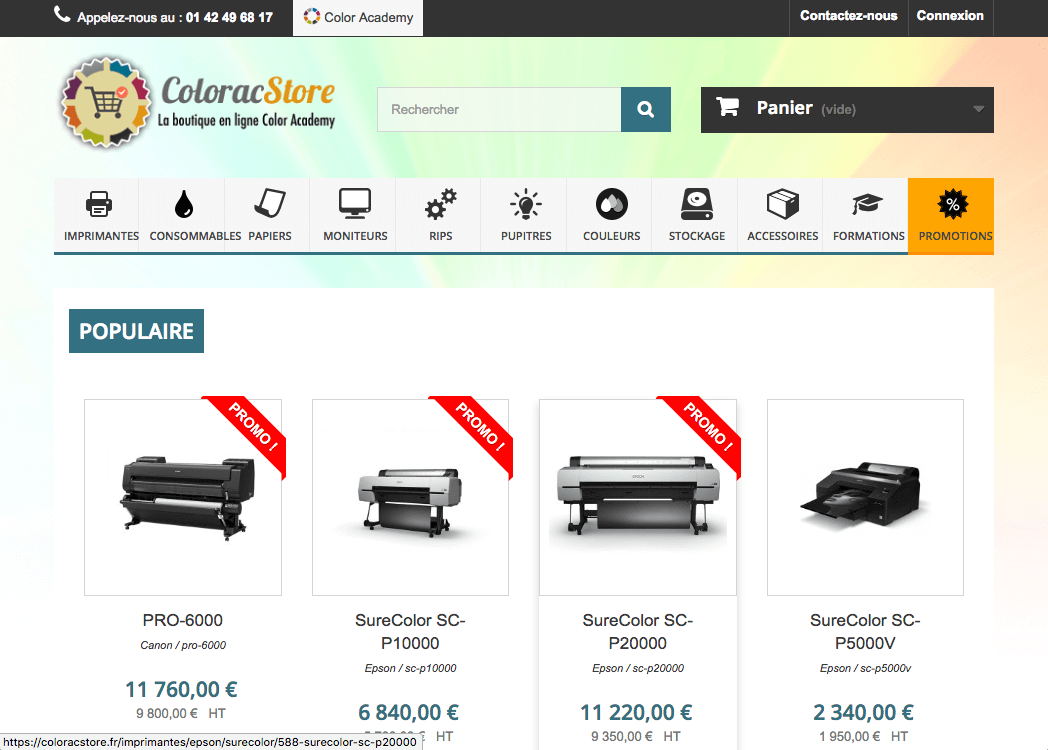
Task: Click the cart icon beside Panier
Action: (728, 107)
